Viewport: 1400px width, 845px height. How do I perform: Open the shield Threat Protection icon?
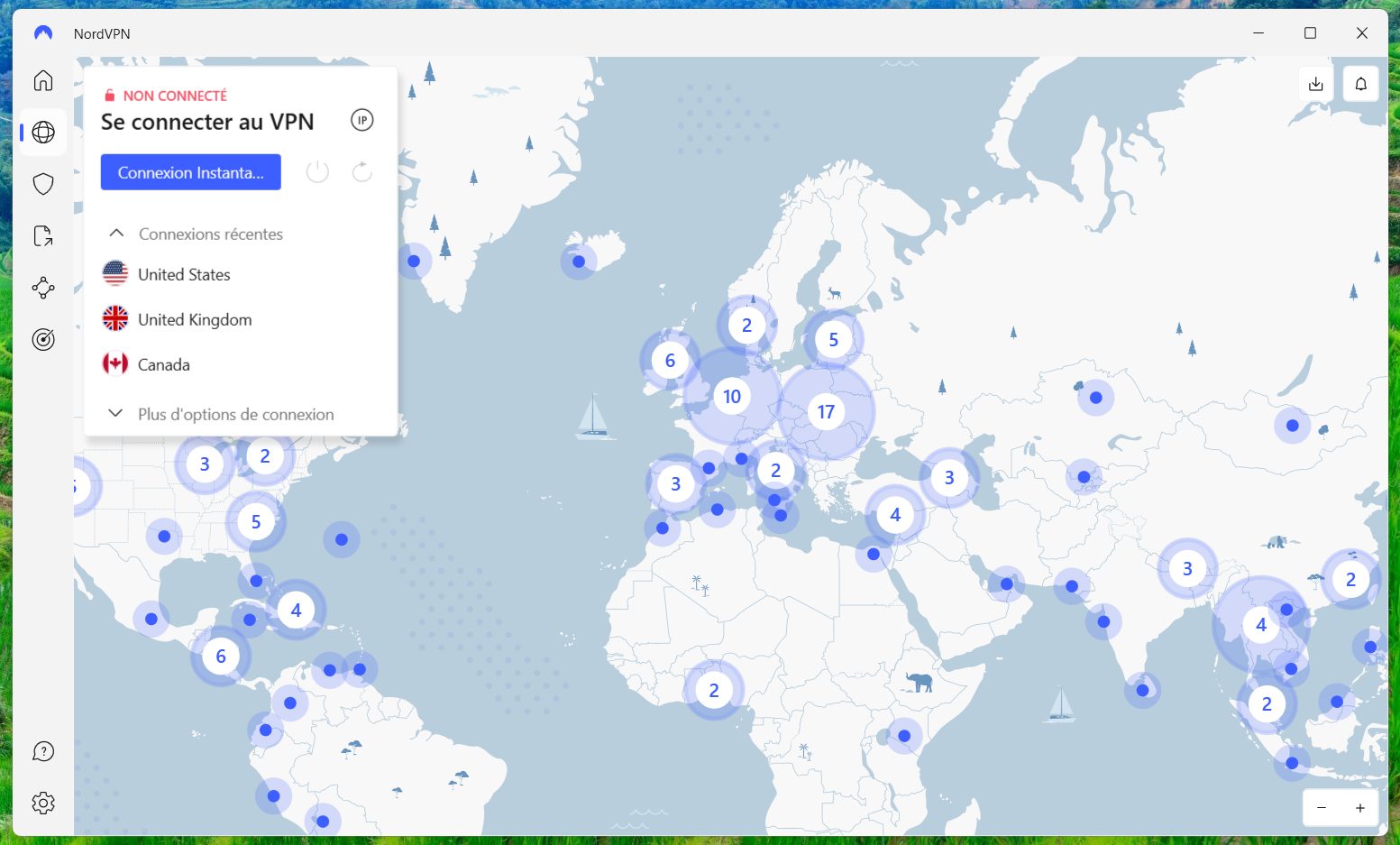pos(43,184)
